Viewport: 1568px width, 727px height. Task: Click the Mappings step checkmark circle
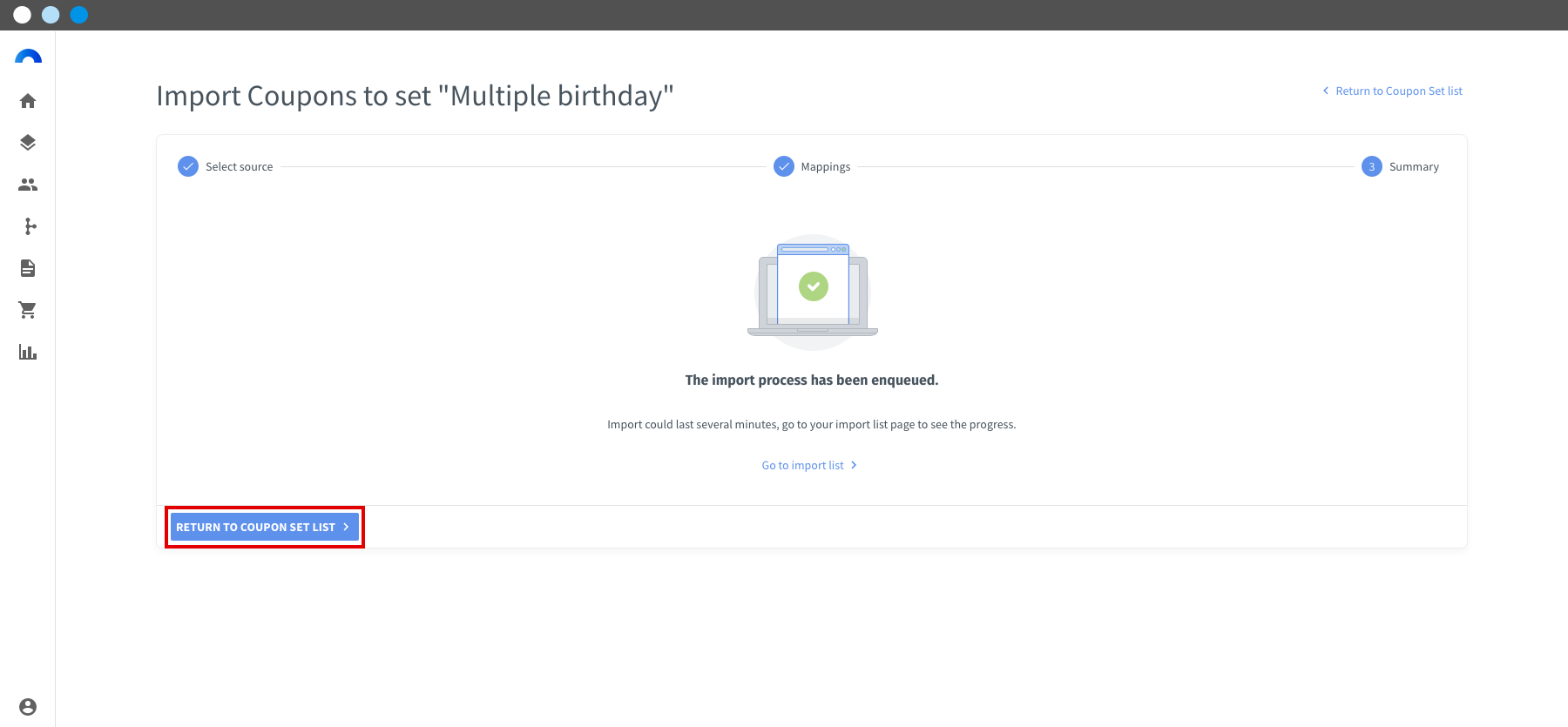pyautogui.click(x=784, y=166)
